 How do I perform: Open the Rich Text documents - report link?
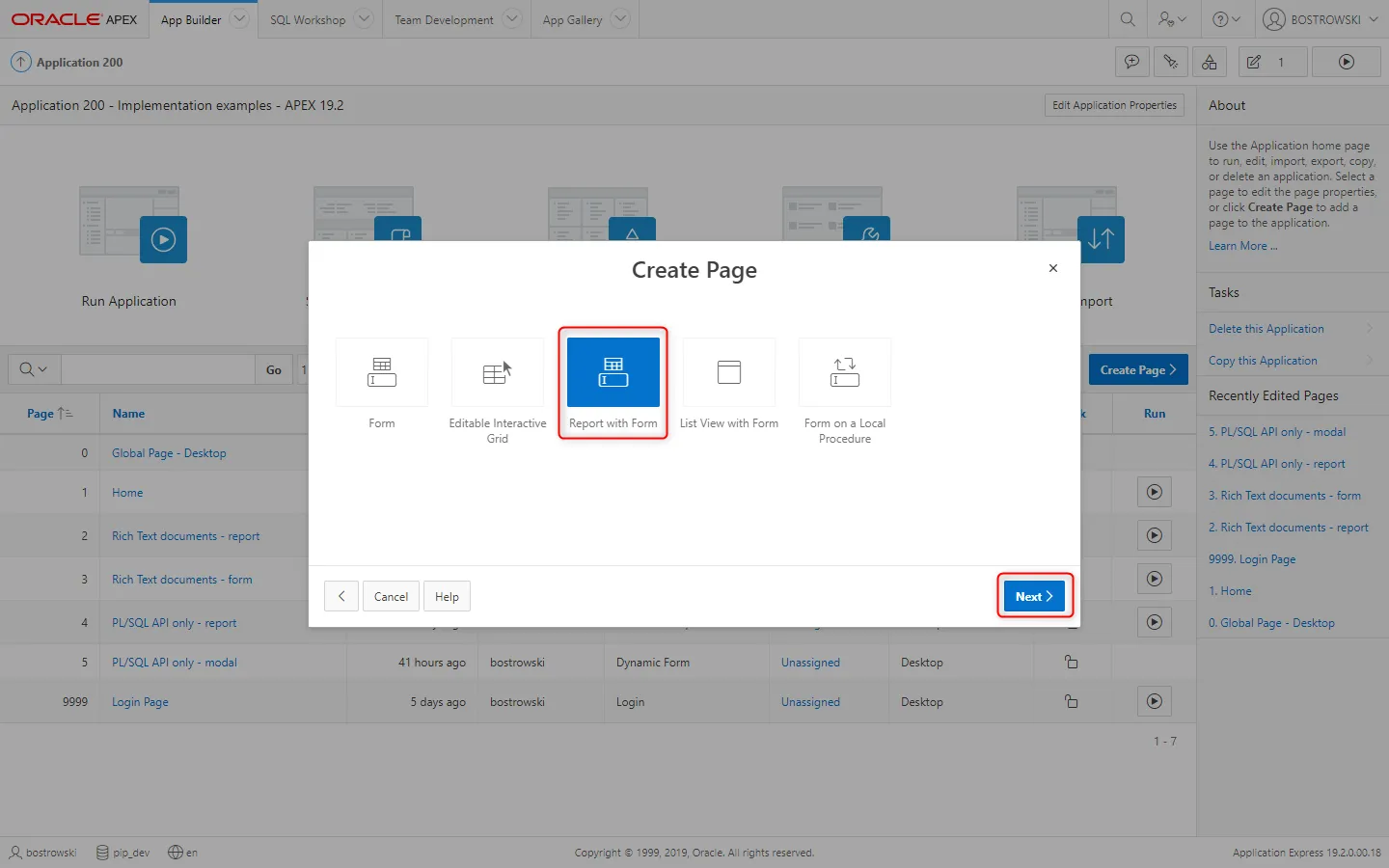click(x=185, y=536)
